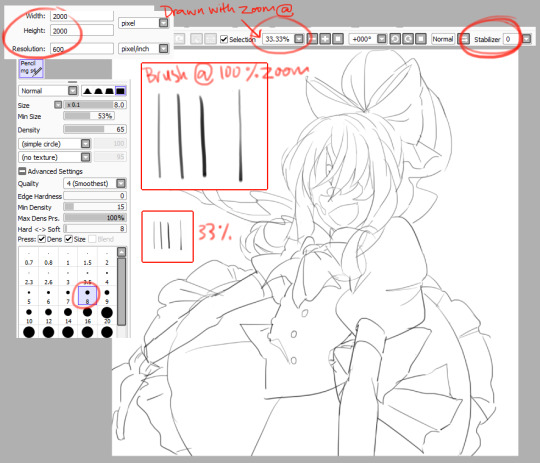The width and height of the screenshot is (540, 463).
Task: Click the brush size list scrollbar thumb
Action: tap(121, 291)
